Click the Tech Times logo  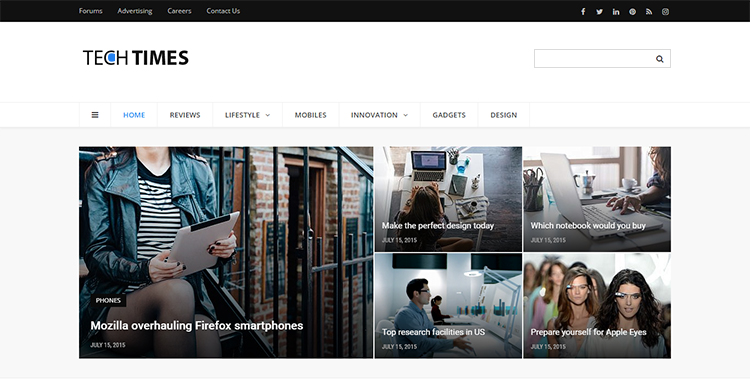coord(136,58)
